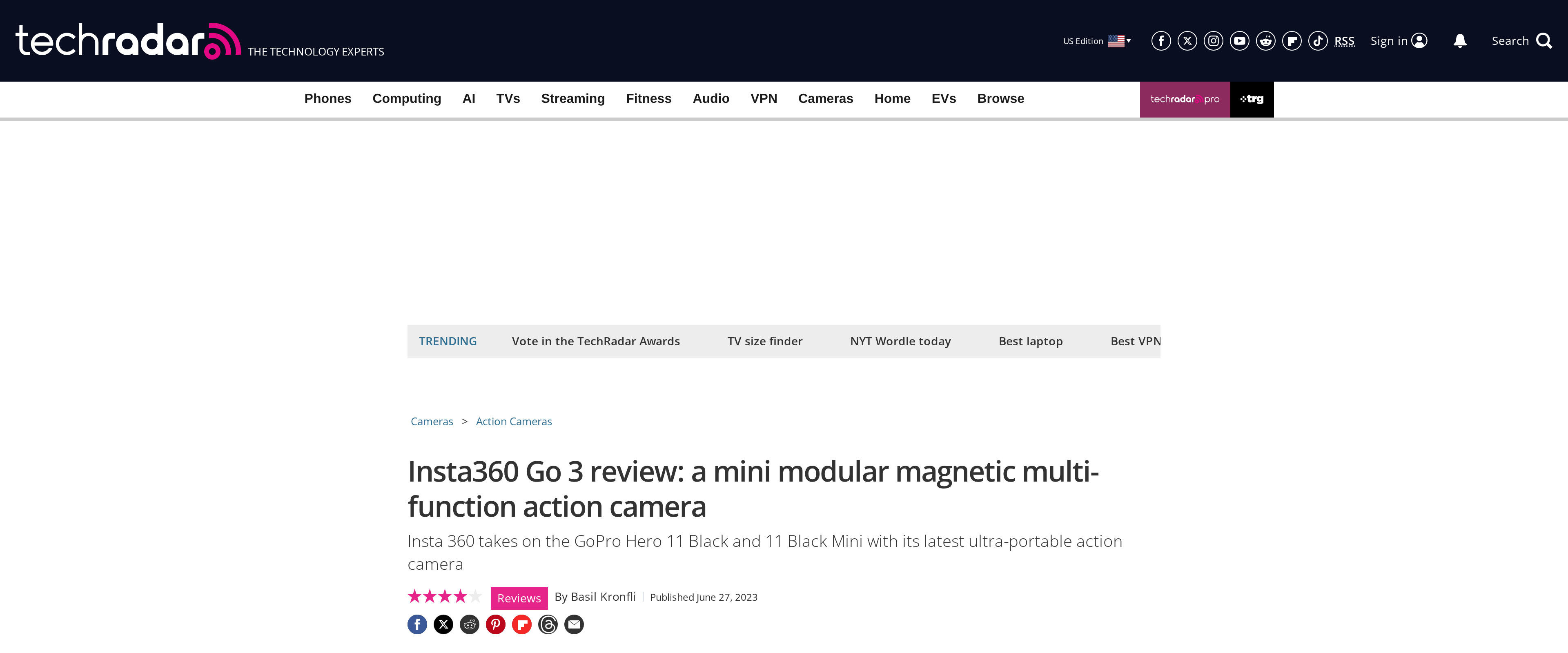Open TechRadar's Reddit icon in header

[1265, 41]
